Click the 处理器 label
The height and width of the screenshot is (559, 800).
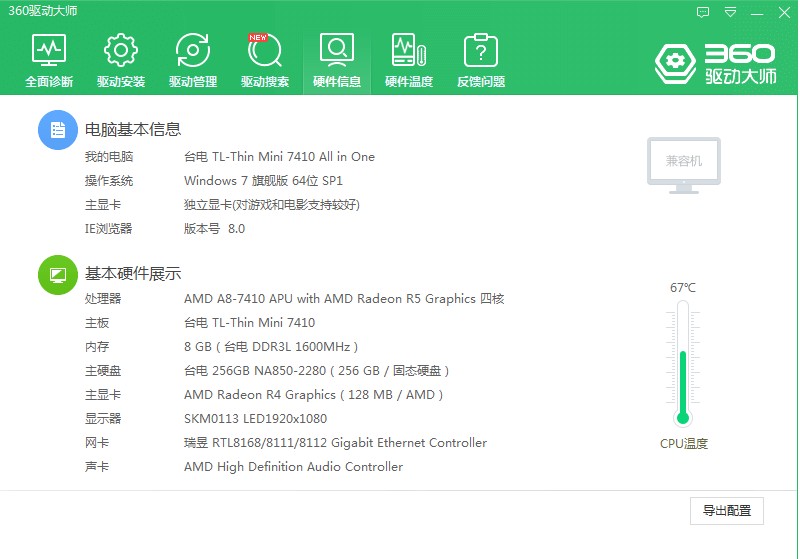(103, 298)
